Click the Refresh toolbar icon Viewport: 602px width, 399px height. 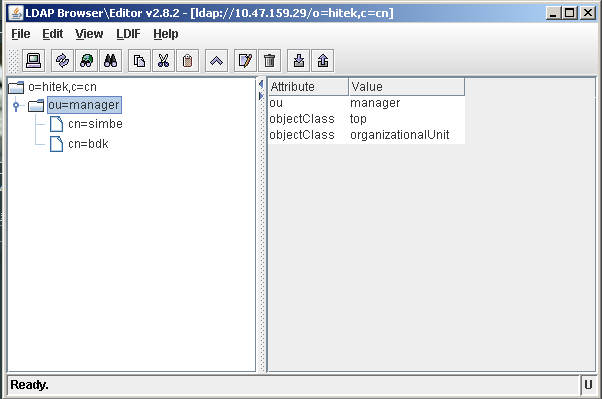86,61
